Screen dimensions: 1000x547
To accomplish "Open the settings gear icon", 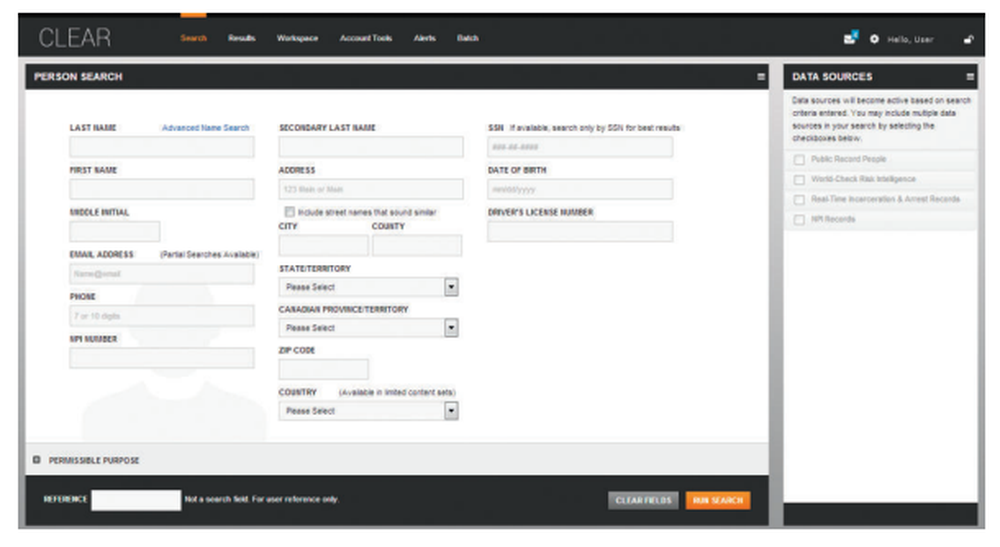I will [x=874, y=39].
